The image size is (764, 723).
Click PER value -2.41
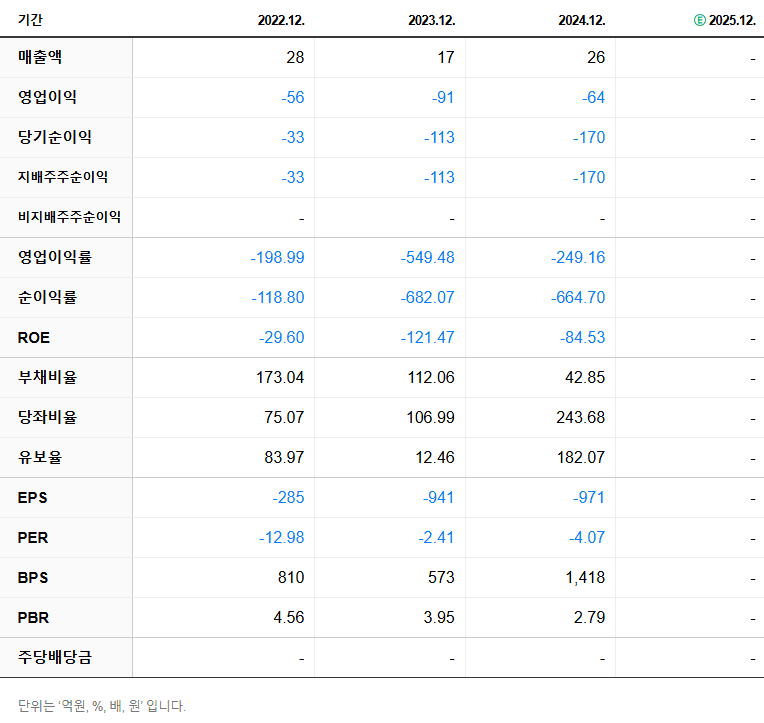click(436, 537)
